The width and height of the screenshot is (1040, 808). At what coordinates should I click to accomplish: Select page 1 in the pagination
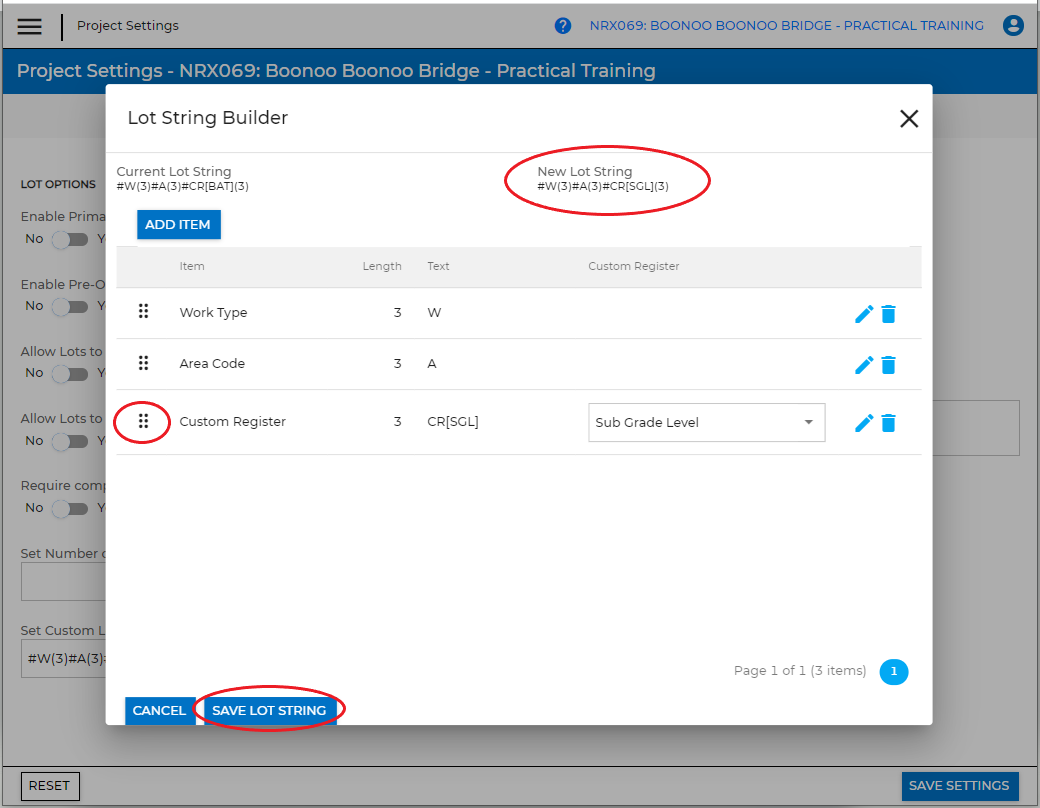pyautogui.click(x=894, y=672)
